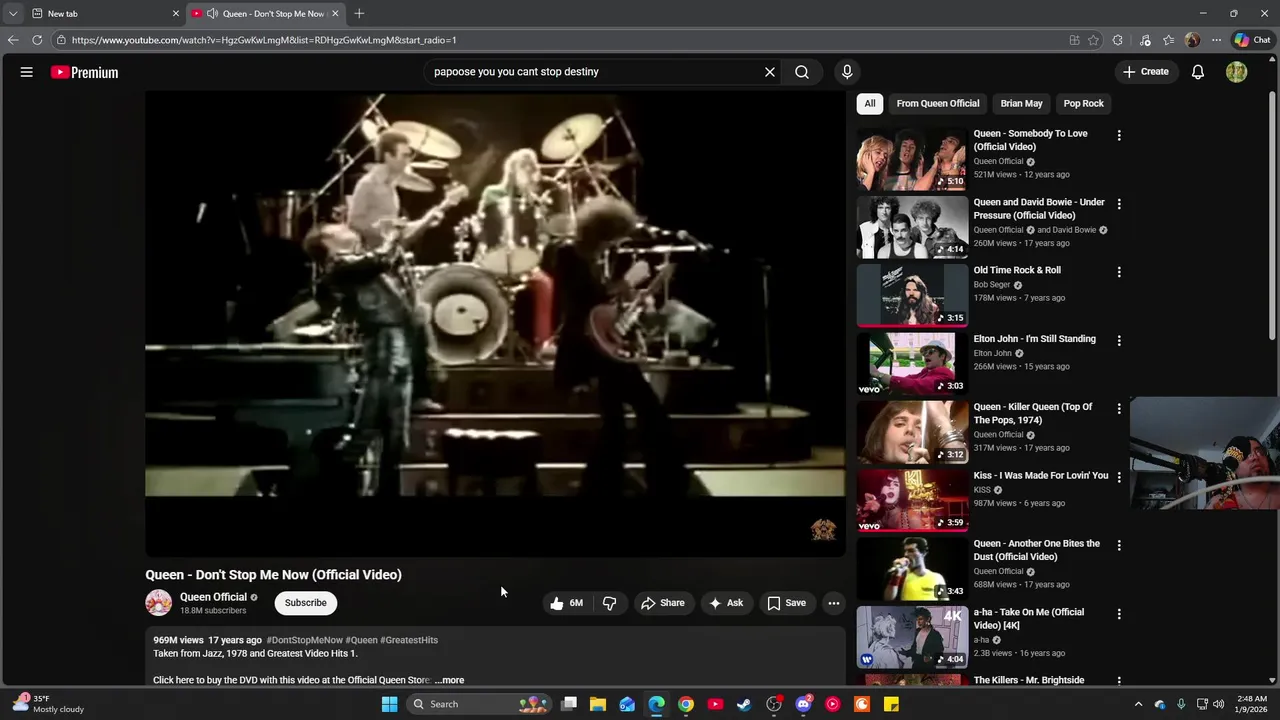
Task: Open Queen Official channel avatar
Action: 158,602
